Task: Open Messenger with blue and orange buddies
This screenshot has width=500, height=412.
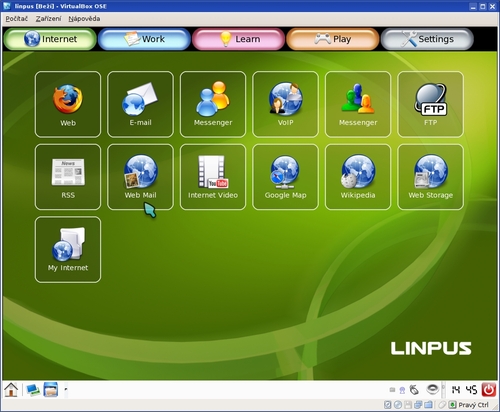Action: pyautogui.click(x=213, y=104)
